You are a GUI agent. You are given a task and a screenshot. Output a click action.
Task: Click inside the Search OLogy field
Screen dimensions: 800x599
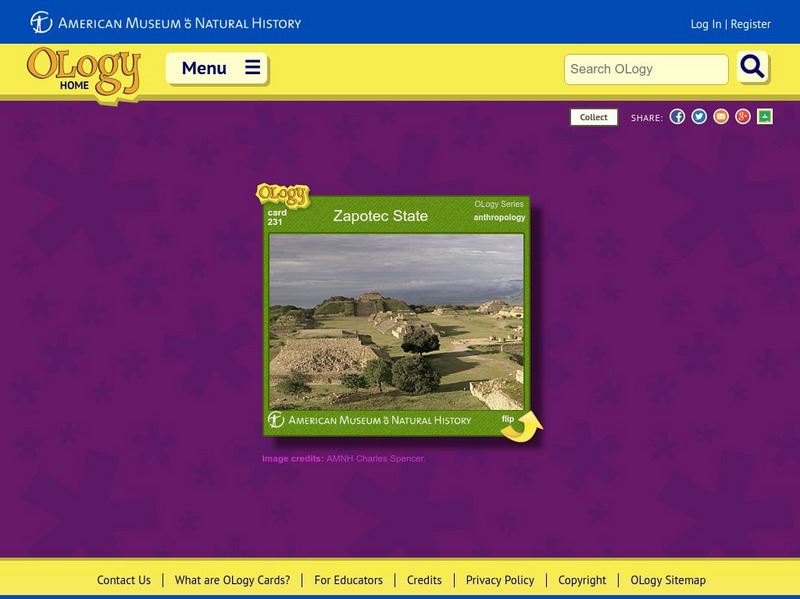(645, 70)
